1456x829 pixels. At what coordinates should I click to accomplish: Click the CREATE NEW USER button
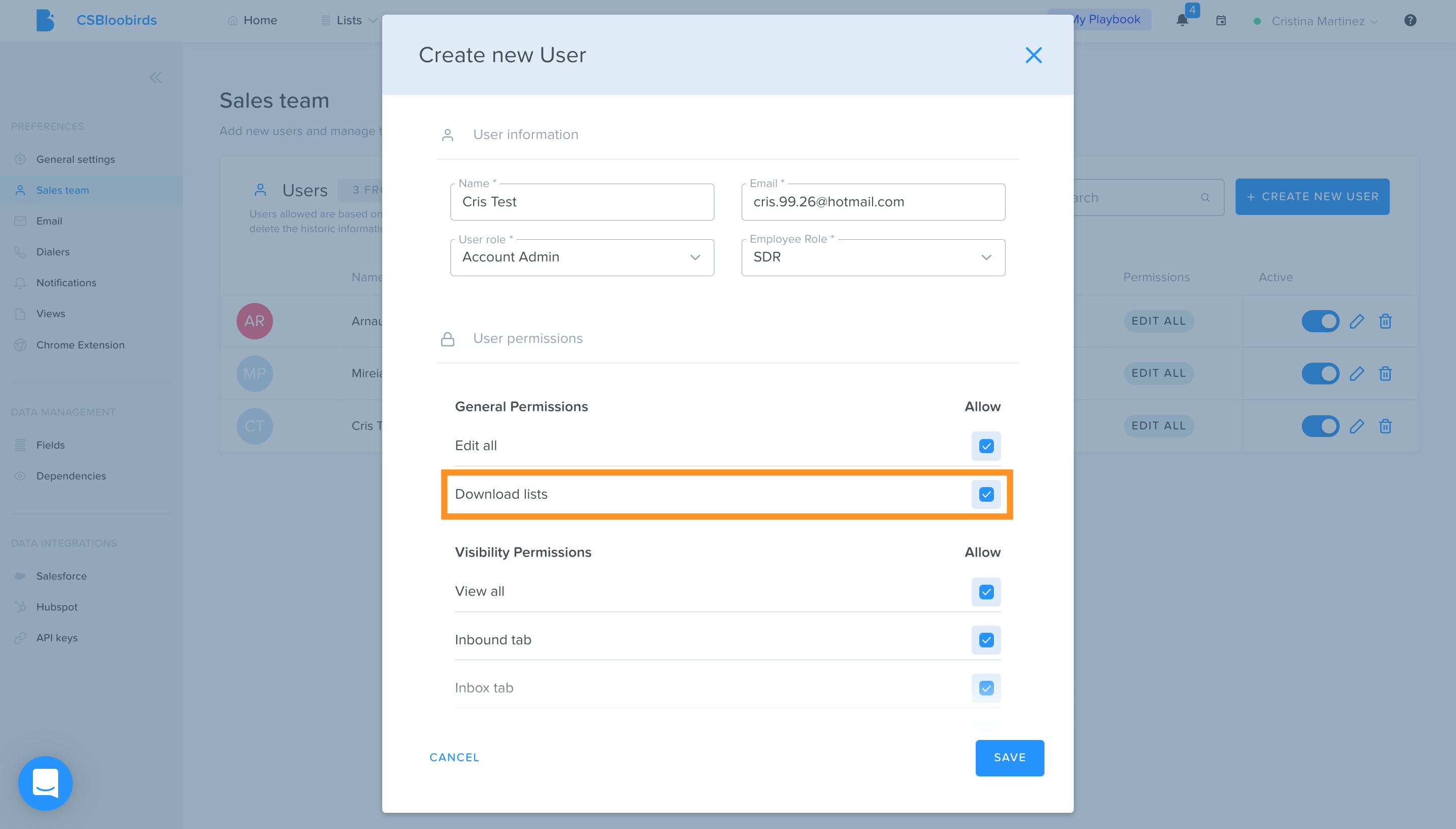[x=1312, y=197]
